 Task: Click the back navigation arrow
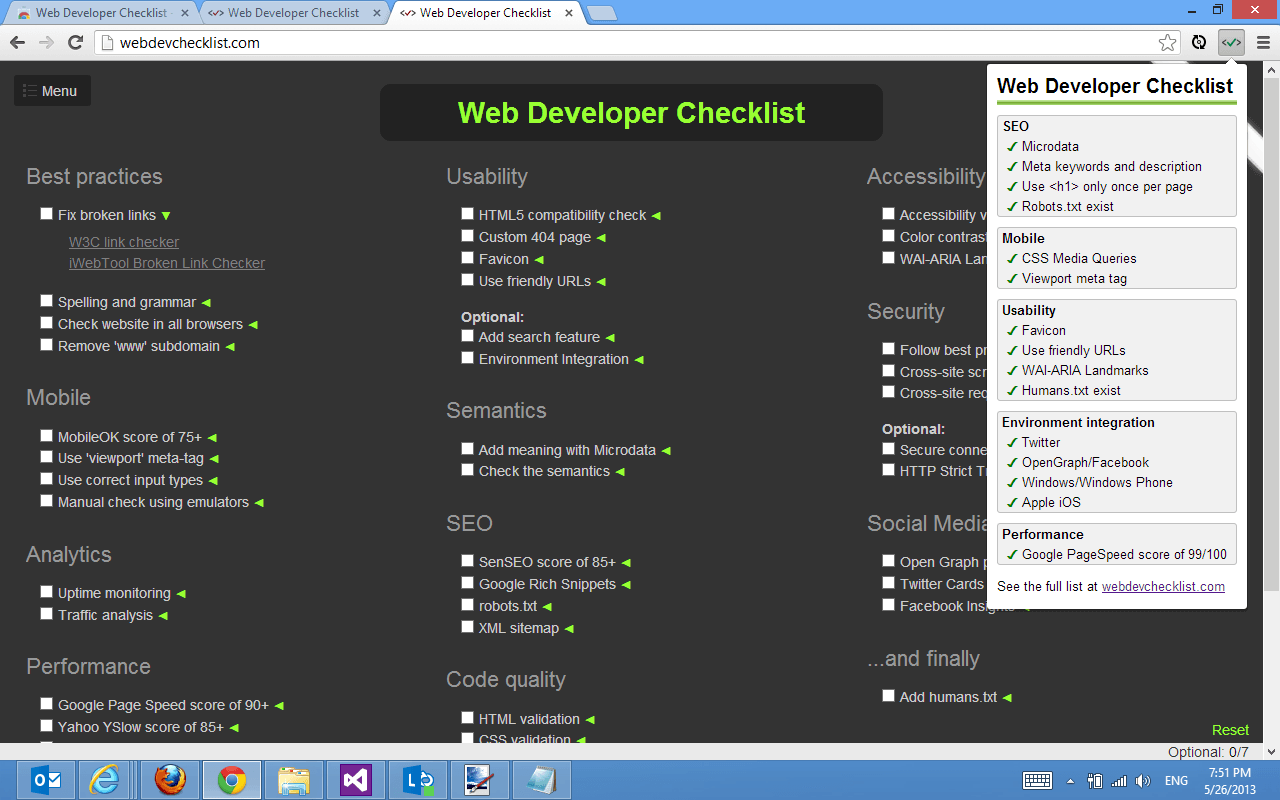click(16, 42)
